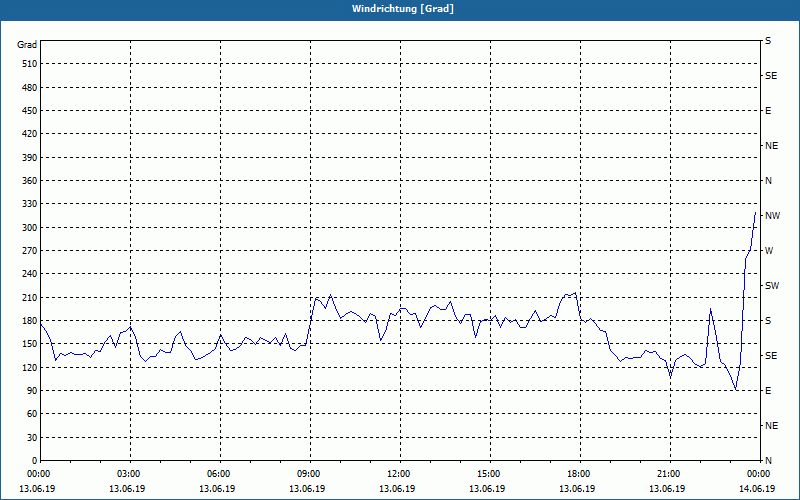This screenshot has width=800, height=500.
Task: Click the 390 degree axis label
Action: [x=30, y=158]
